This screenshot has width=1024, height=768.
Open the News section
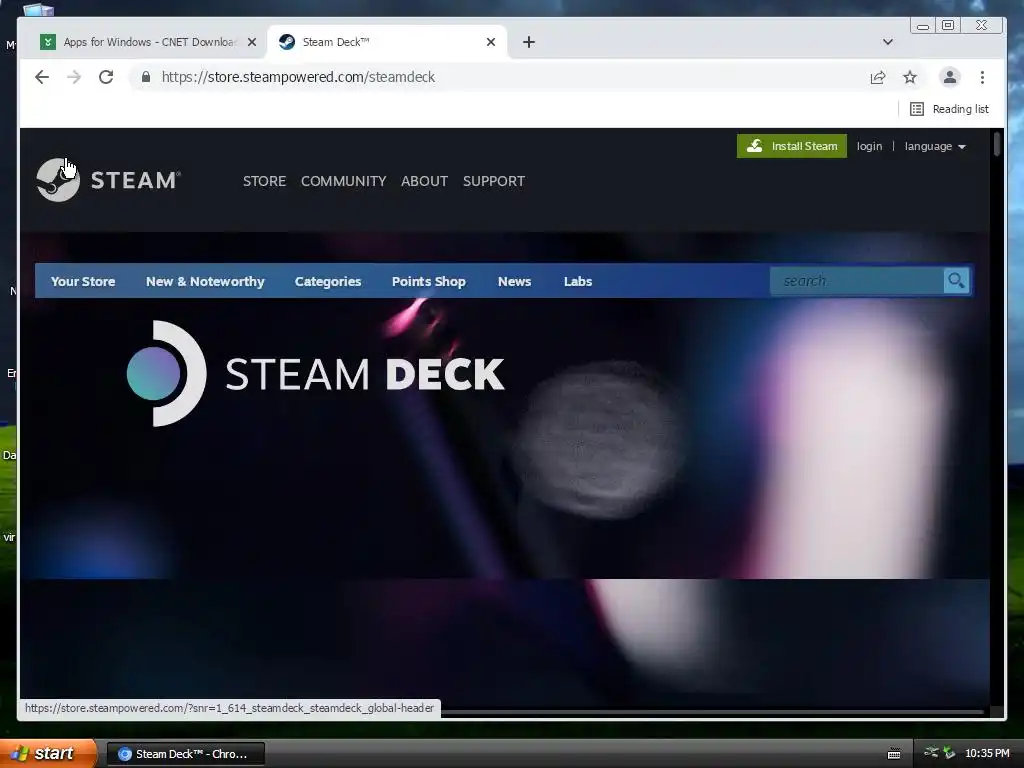pyautogui.click(x=515, y=281)
